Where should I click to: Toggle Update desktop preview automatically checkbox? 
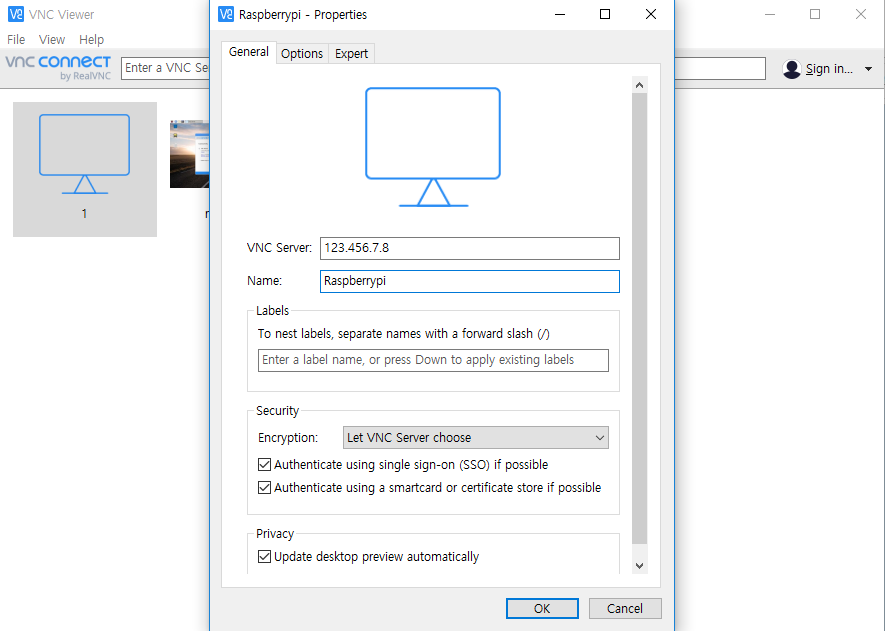(264, 556)
